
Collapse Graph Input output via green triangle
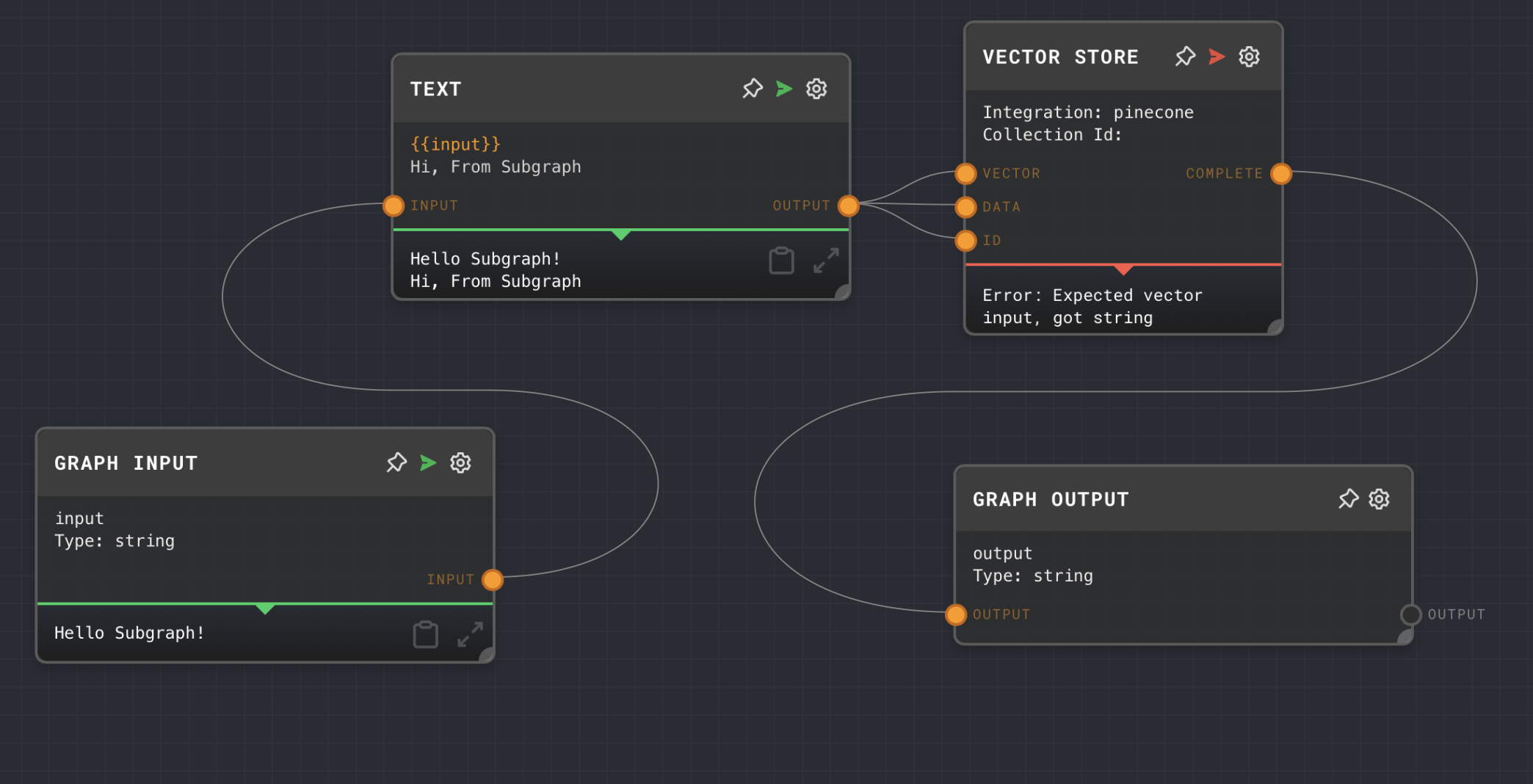click(265, 609)
